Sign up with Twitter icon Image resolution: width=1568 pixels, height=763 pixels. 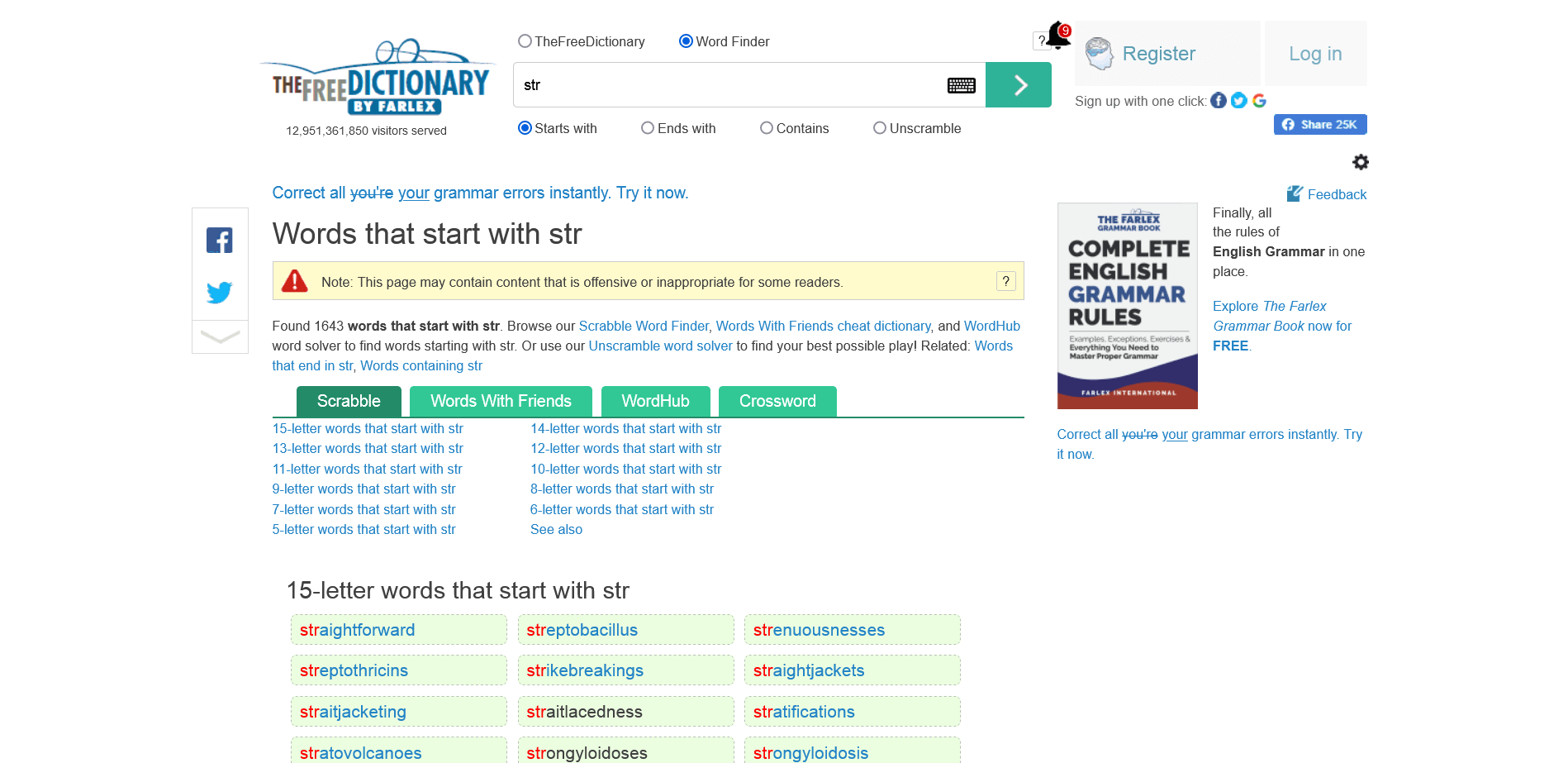click(1238, 101)
